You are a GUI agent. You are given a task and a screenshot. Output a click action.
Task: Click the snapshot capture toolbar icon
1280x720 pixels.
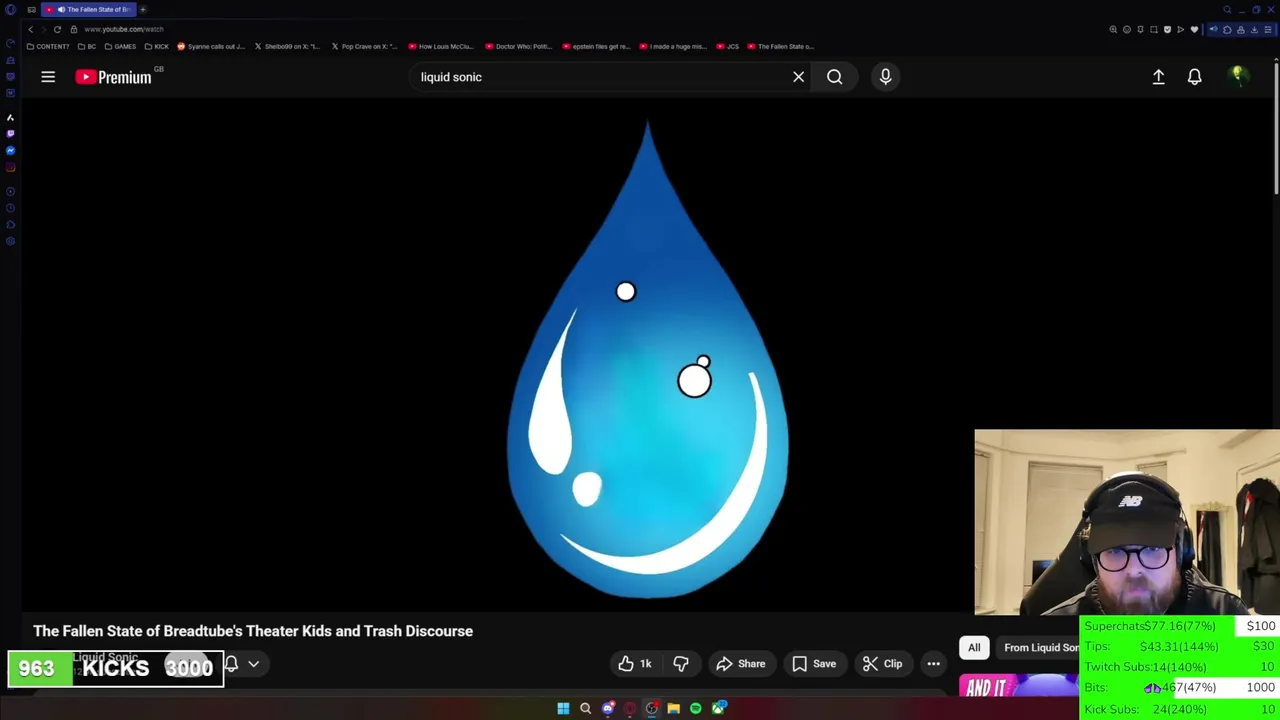[x=1153, y=29]
